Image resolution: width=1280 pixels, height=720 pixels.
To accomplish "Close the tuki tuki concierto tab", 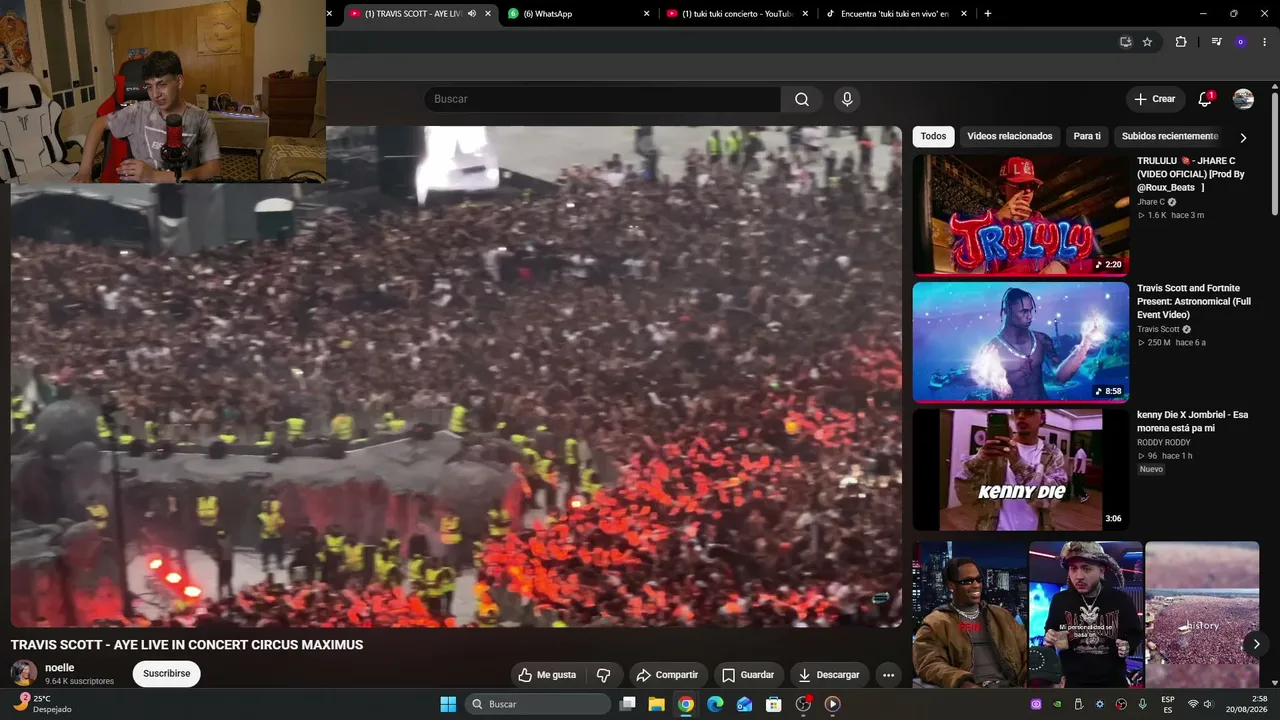I will click(805, 14).
